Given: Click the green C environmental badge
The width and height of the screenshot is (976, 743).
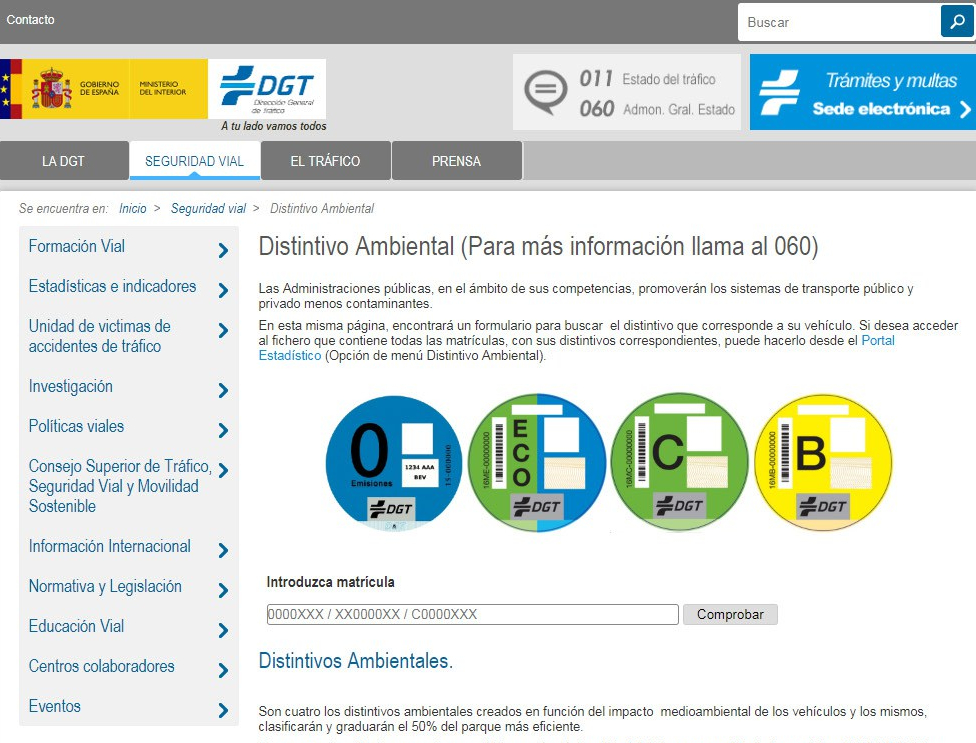Looking at the screenshot, I should coord(680,462).
